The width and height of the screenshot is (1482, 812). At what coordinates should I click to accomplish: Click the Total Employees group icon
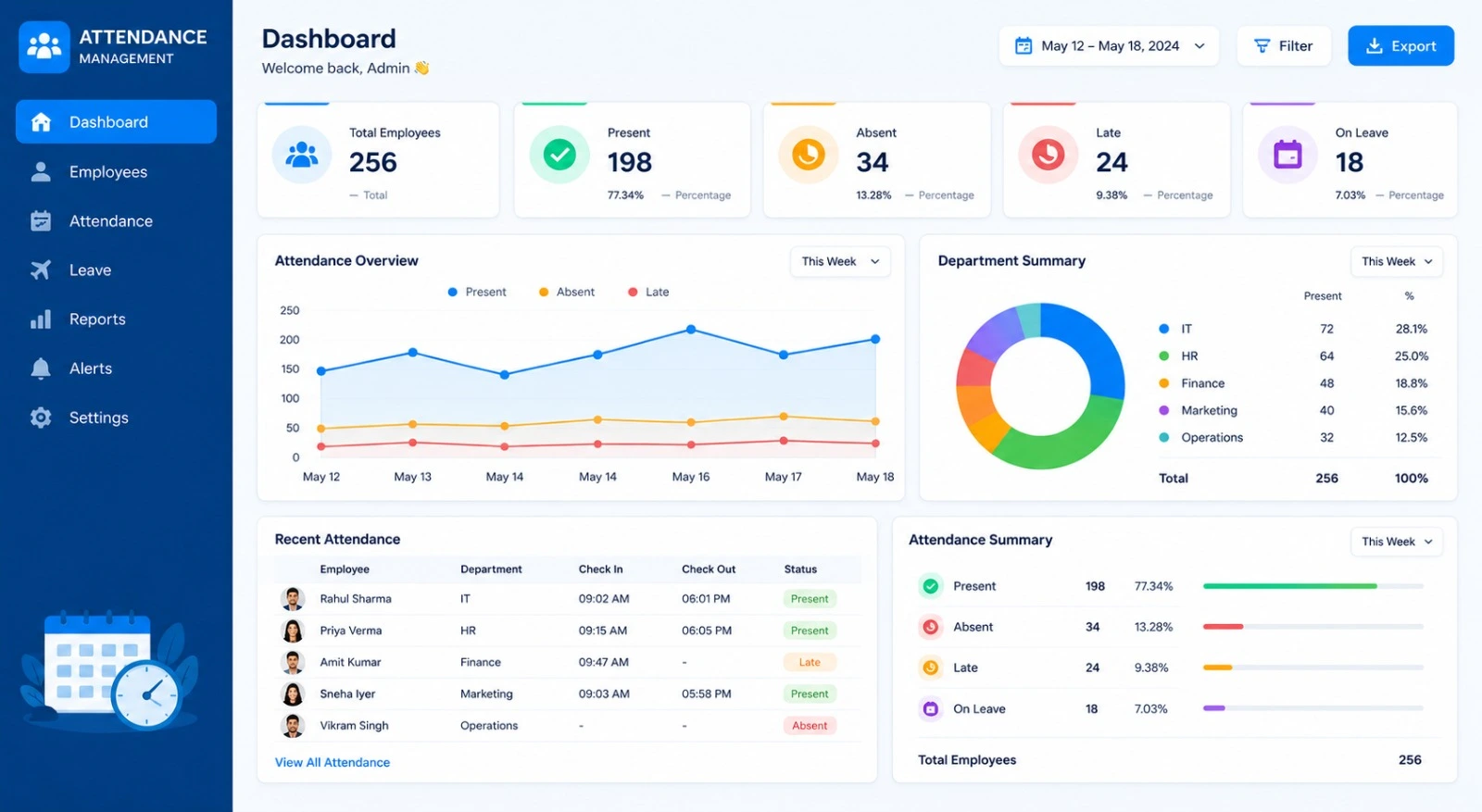302,155
